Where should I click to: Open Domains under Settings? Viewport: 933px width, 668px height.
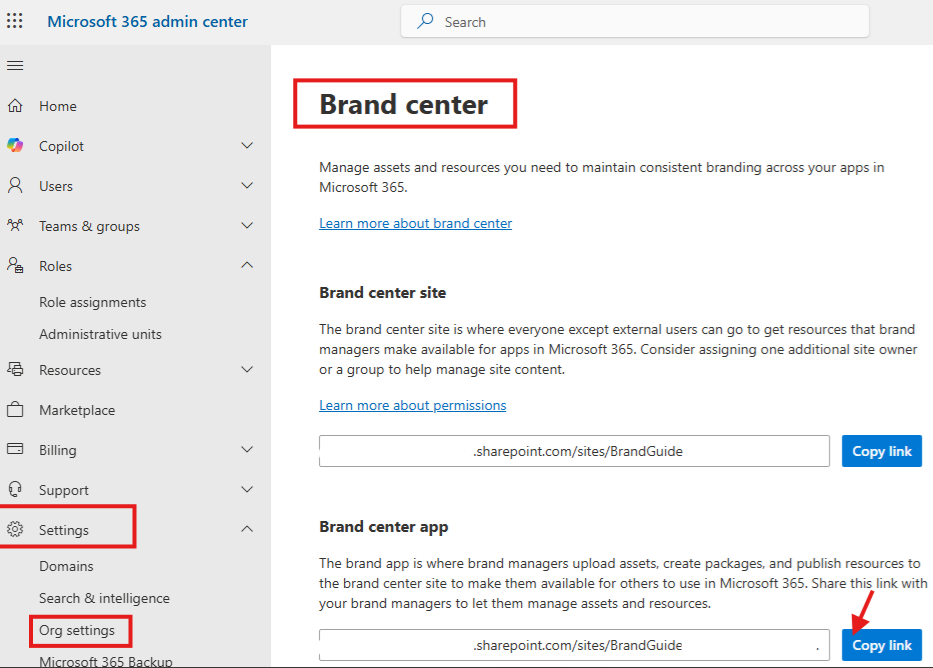(x=66, y=566)
